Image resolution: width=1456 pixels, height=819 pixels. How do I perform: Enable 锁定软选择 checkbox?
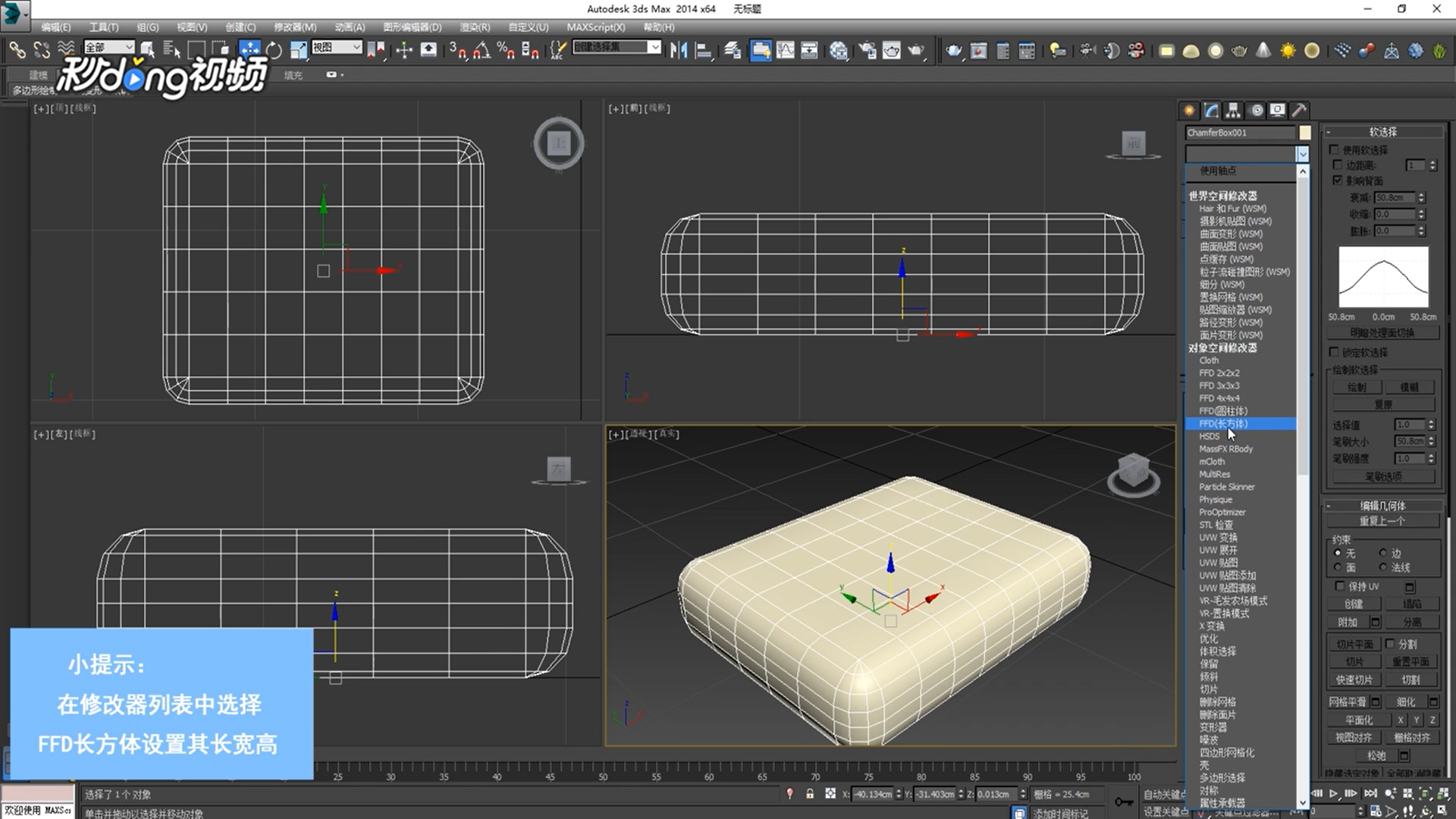[x=1335, y=352]
